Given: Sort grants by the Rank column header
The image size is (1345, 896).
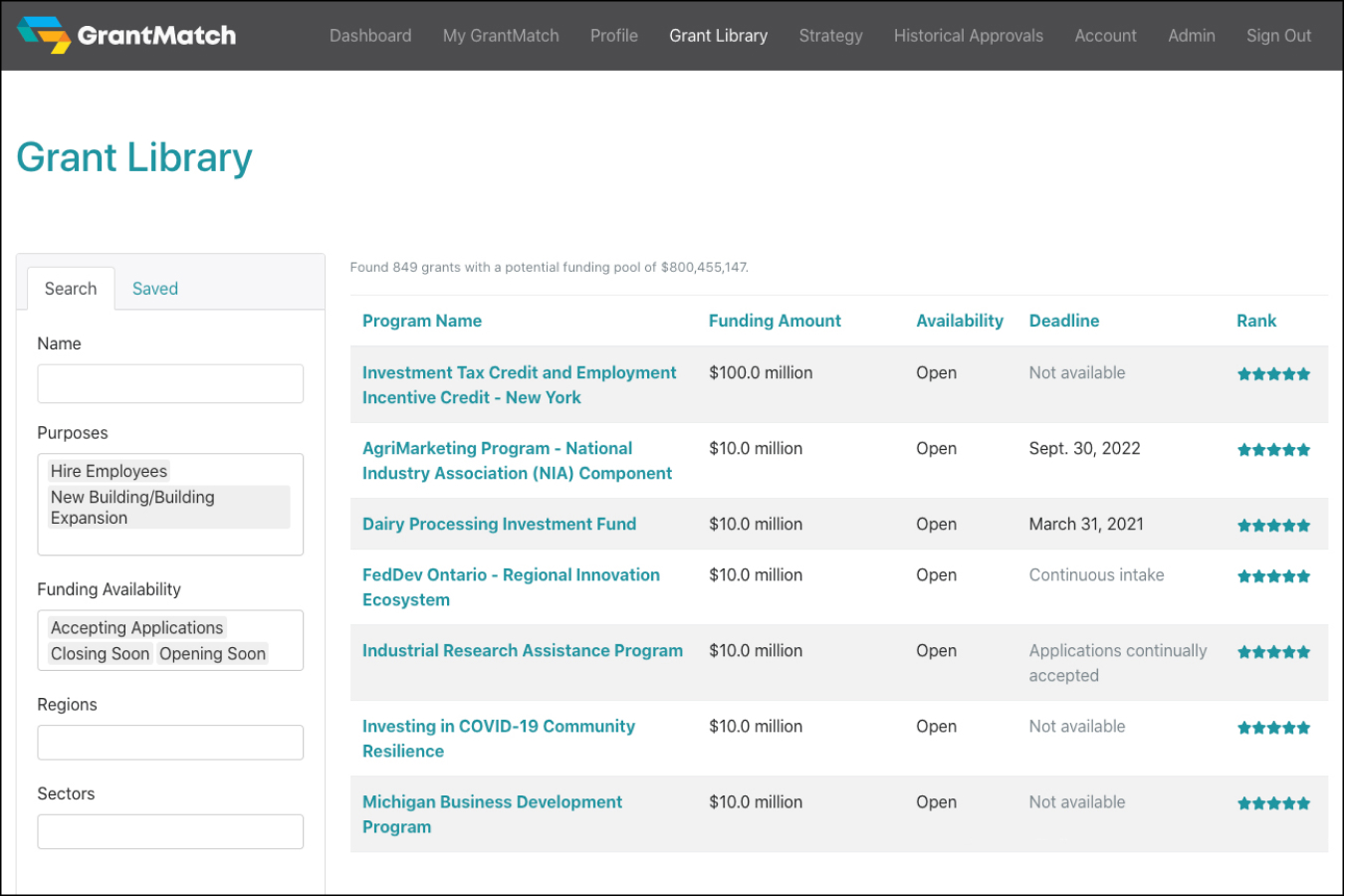Looking at the screenshot, I should 1255,321.
